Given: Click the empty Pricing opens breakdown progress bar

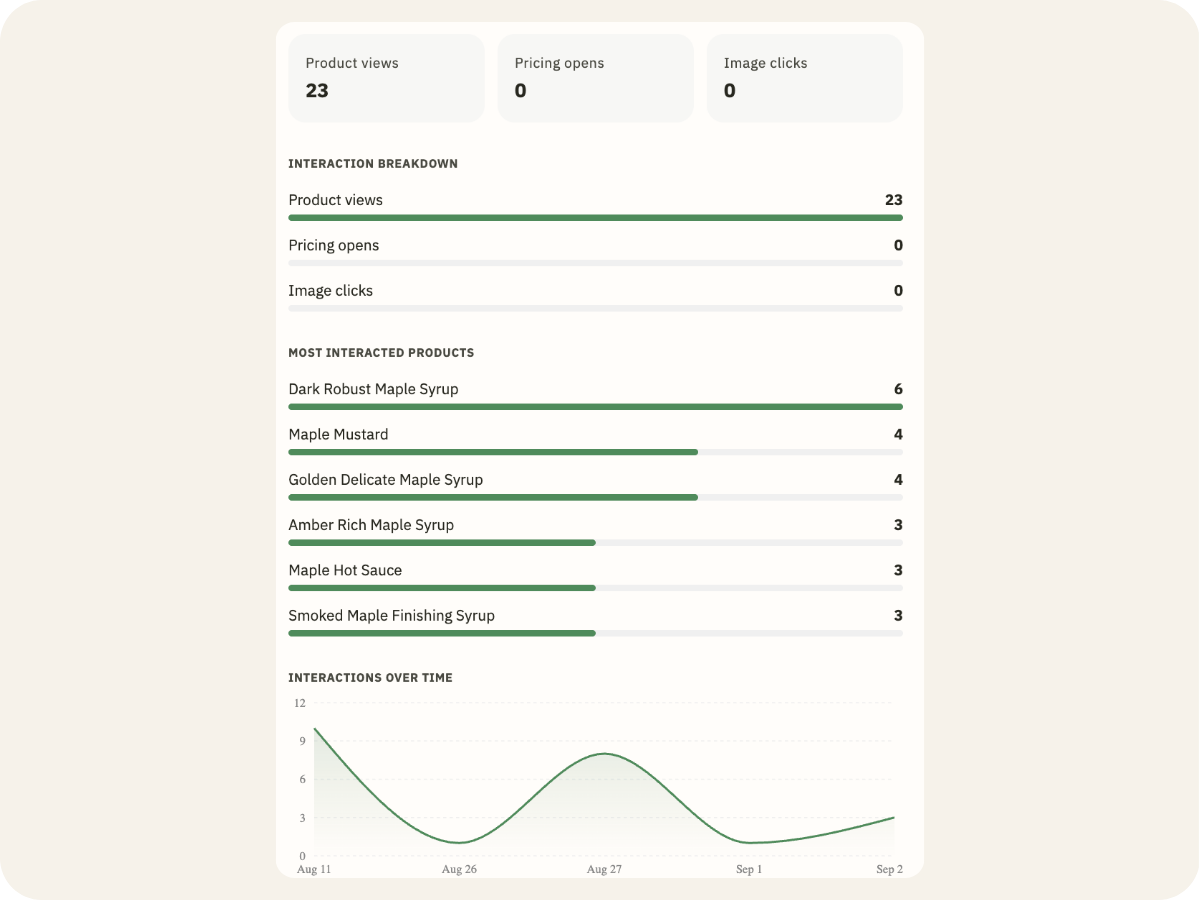Looking at the screenshot, I should (595, 263).
